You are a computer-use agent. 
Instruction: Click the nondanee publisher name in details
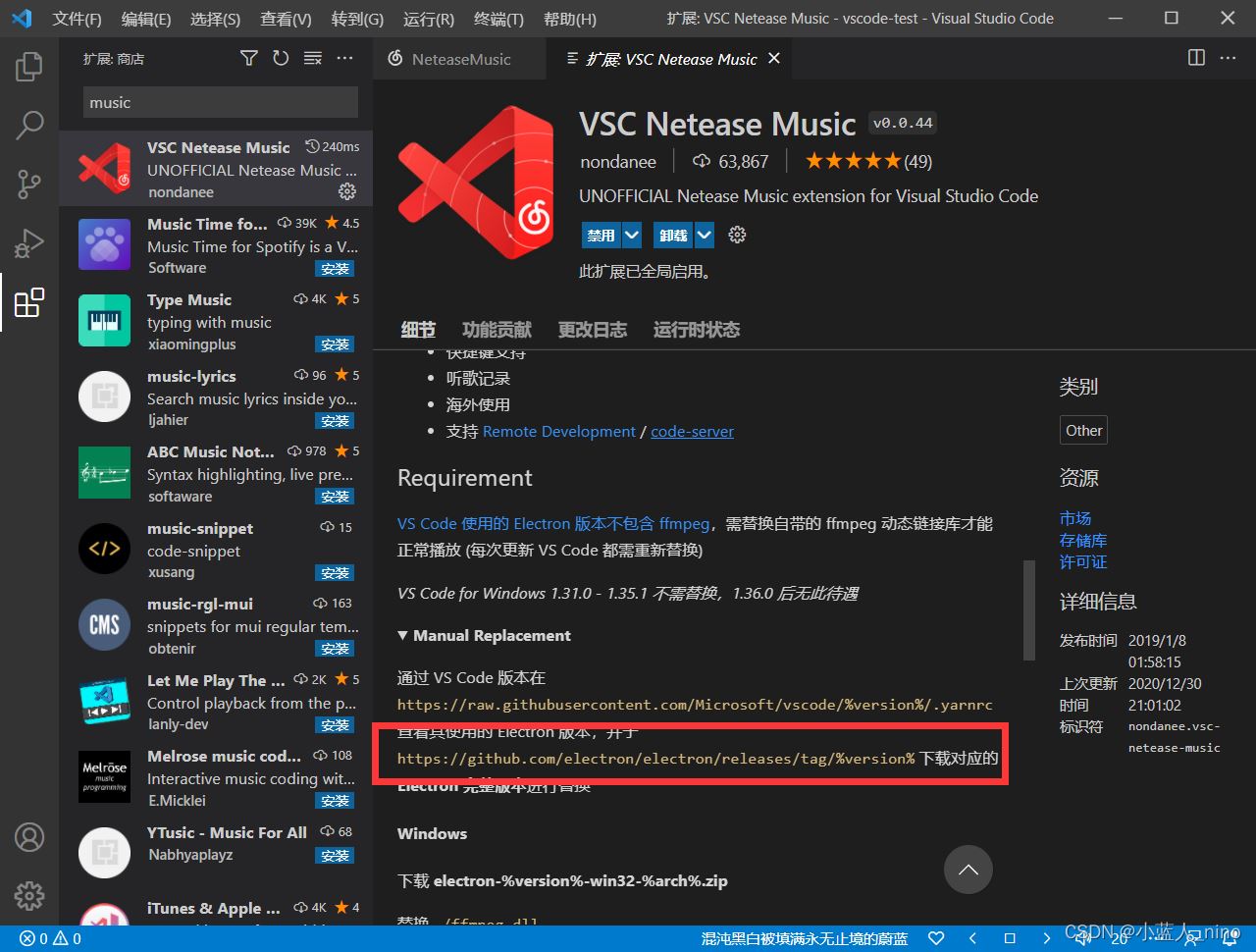[x=618, y=161]
